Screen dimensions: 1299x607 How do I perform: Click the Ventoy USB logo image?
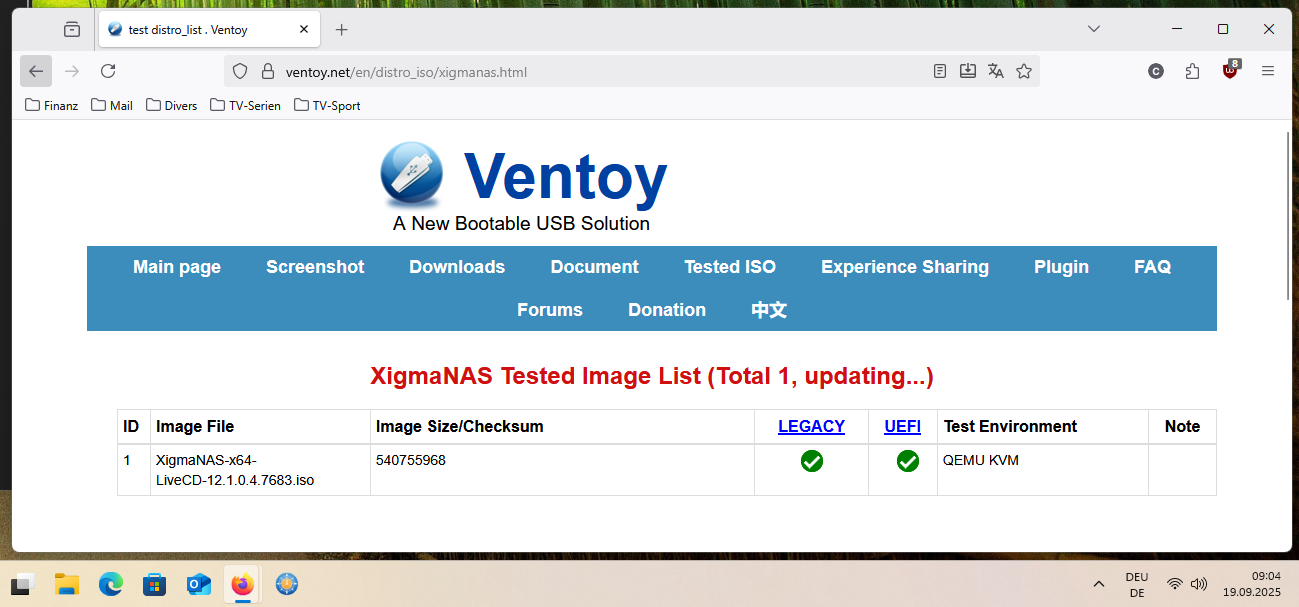tap(411, 177)
